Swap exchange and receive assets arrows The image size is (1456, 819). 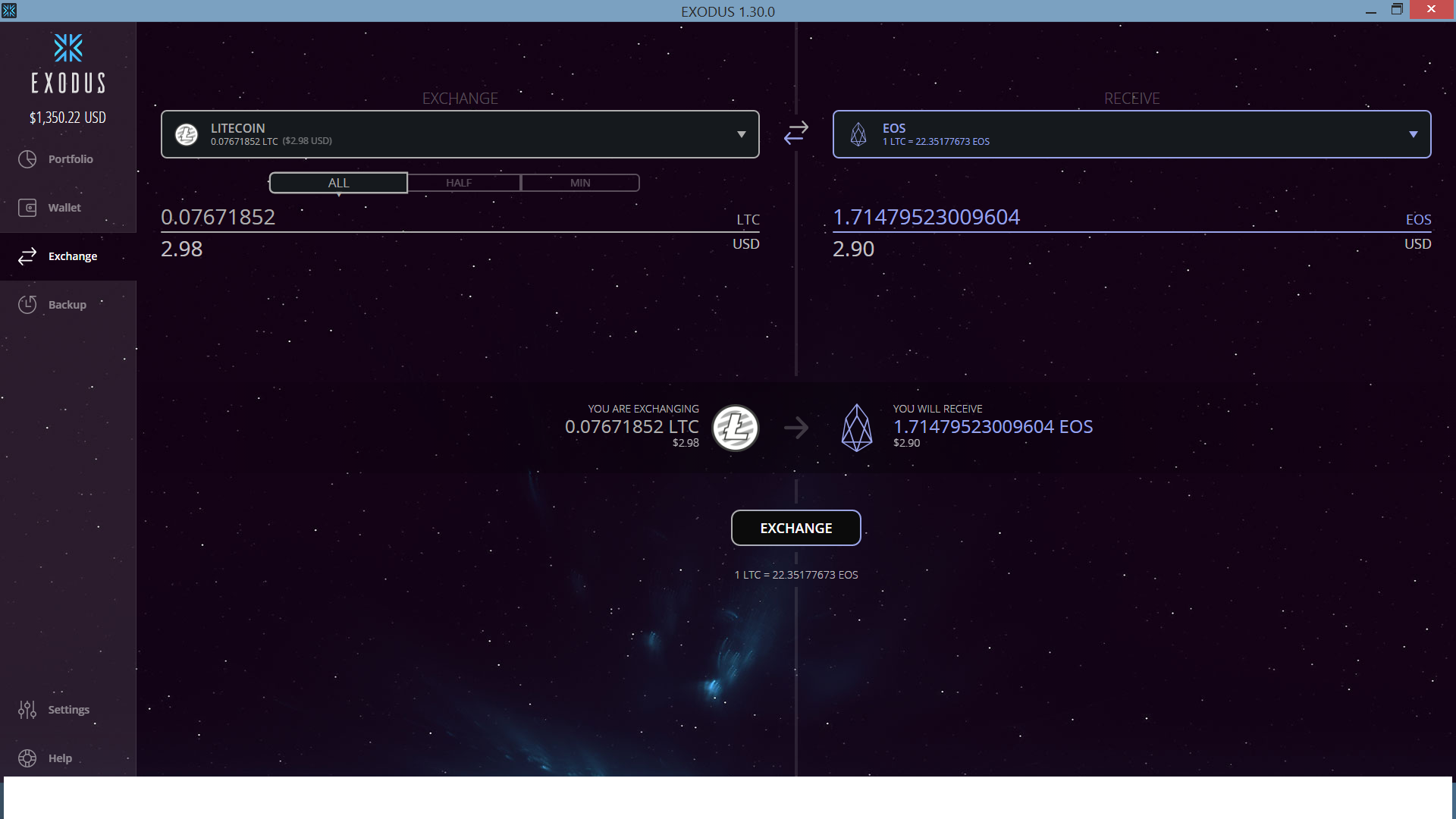(x=796, y=133)
